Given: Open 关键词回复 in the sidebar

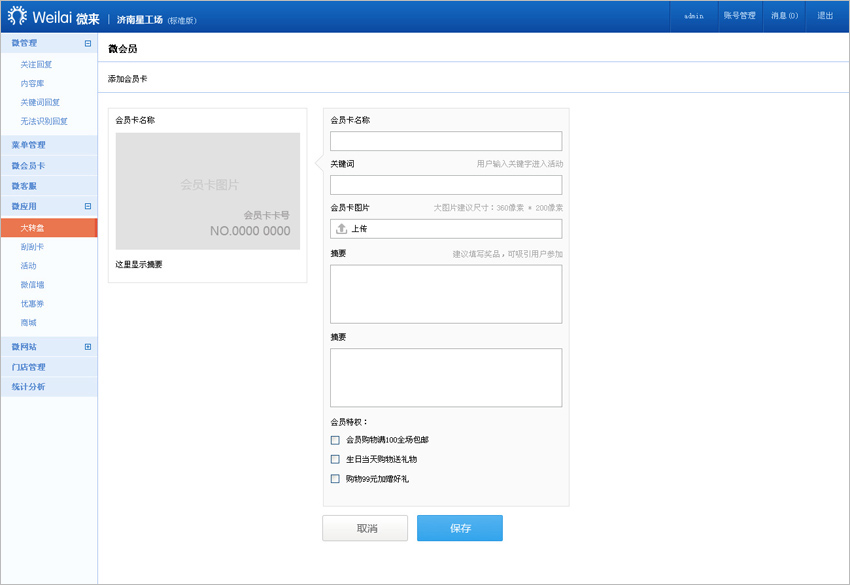Looking at the screenshot, I should 40,102.
